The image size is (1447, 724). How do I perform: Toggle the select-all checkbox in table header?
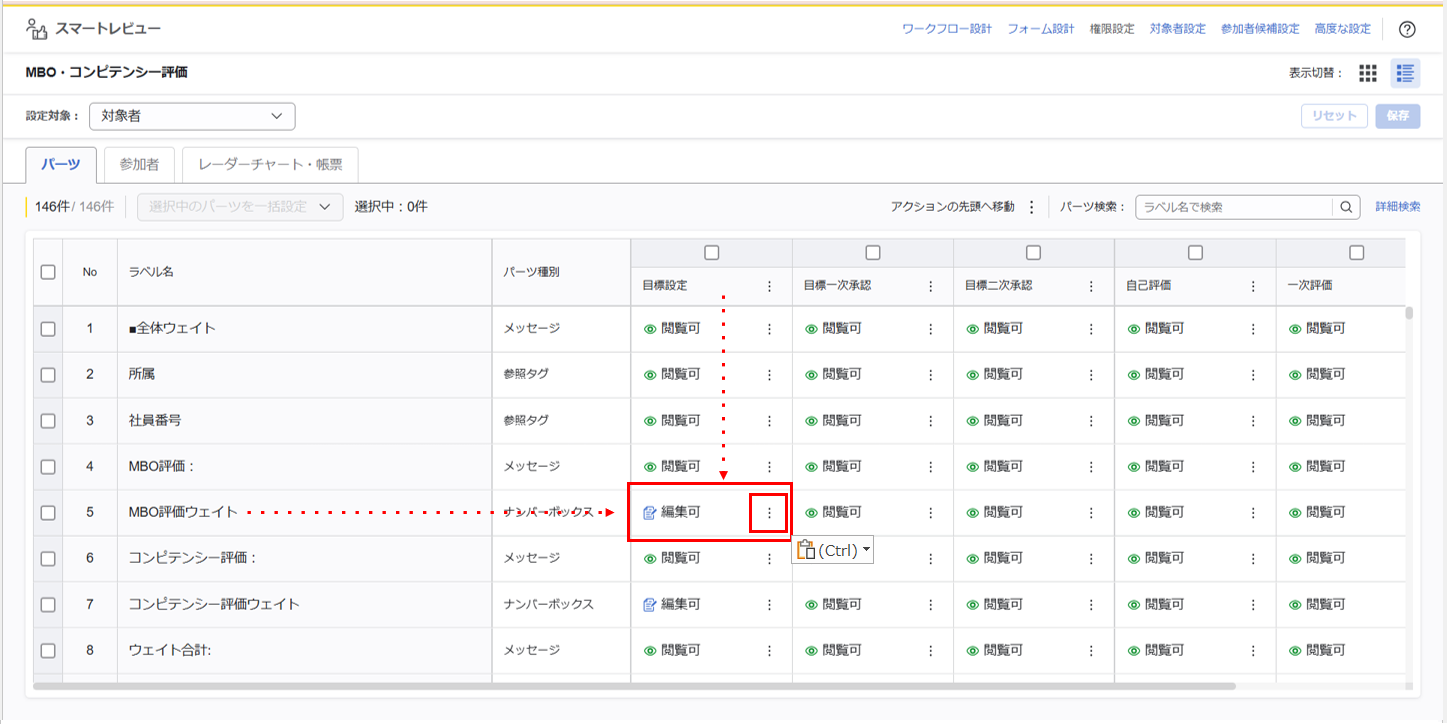coord(48,272)
